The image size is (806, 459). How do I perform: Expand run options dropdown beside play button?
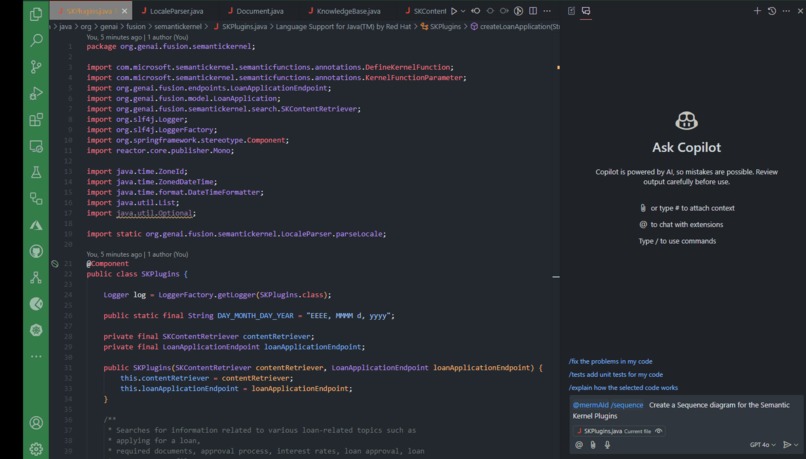pyautogui.click(x=463, y=11)
